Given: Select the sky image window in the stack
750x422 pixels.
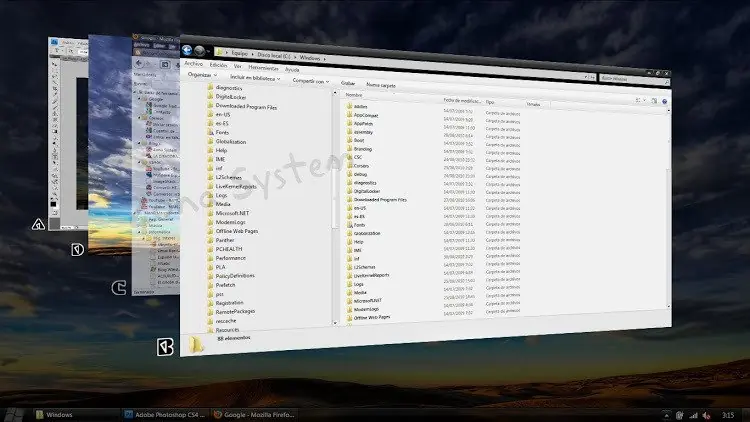Looking at the screenshot, I should 110,144.
